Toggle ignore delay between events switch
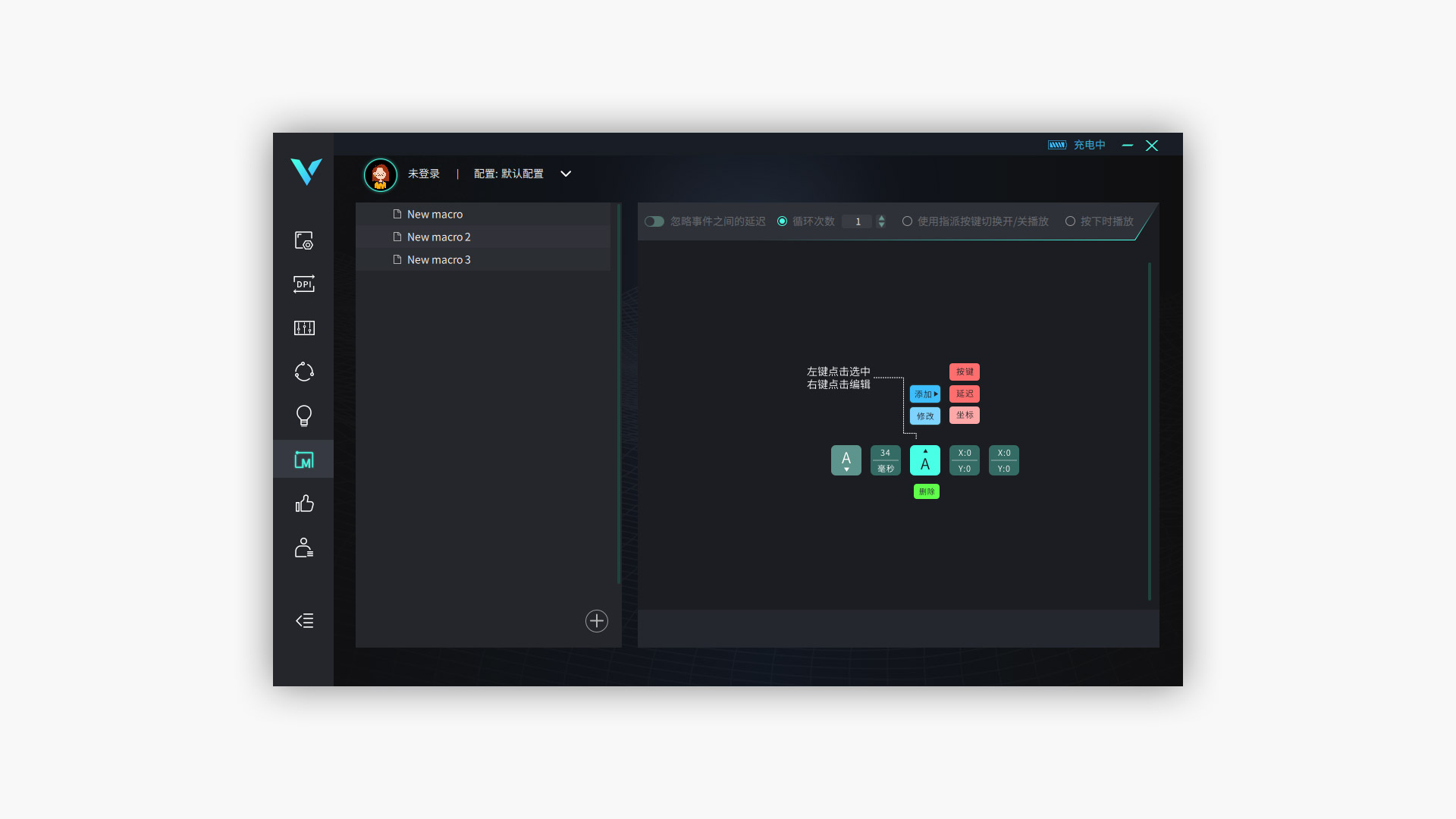This screenshot has height=819, width=1456. 654,221
